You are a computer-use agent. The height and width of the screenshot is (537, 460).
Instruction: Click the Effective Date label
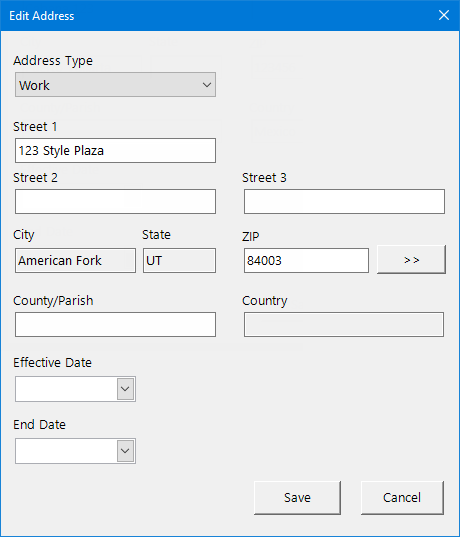click(52, 363)
